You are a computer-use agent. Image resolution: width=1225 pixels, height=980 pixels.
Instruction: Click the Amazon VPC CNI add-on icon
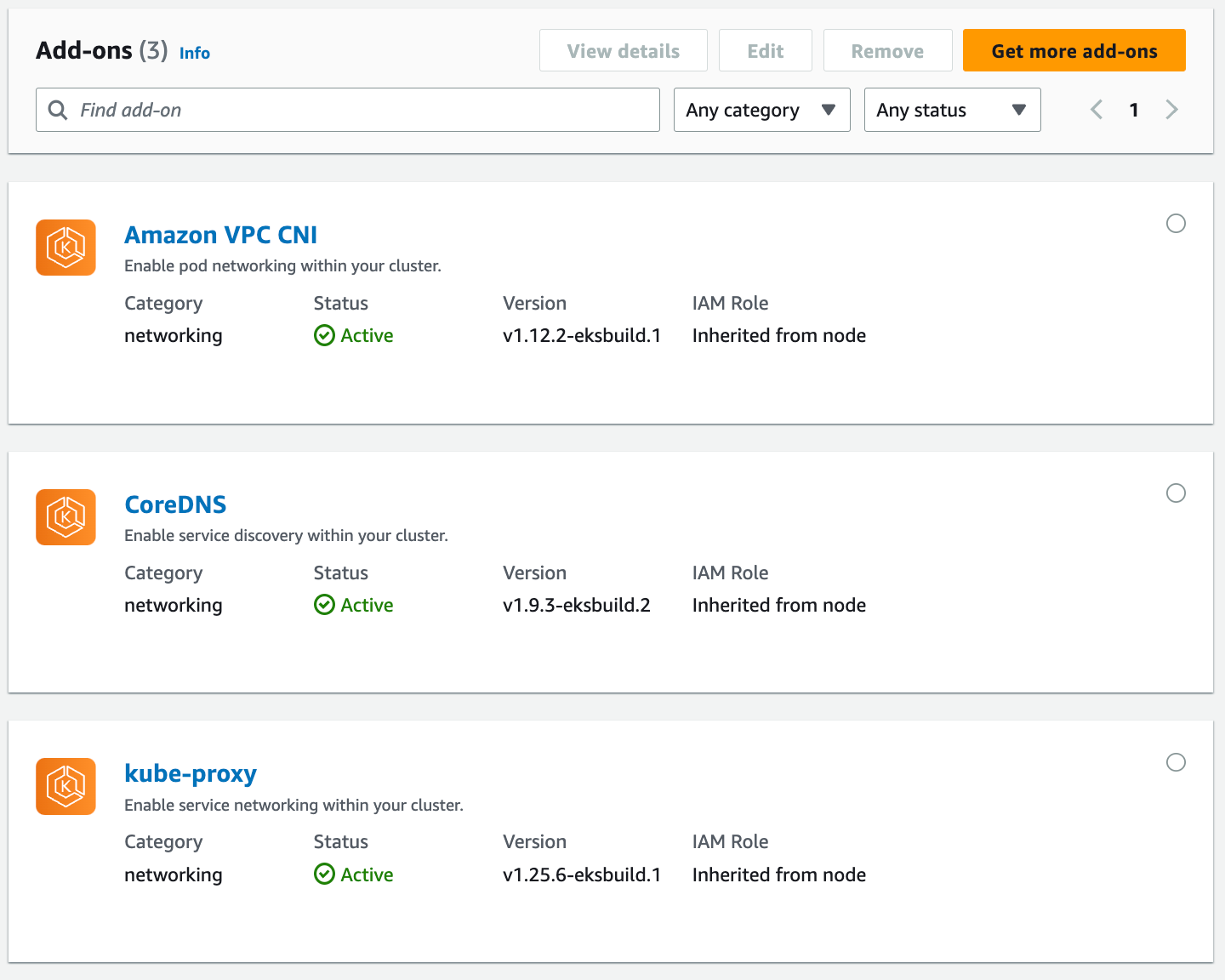[x=66, y=248]
